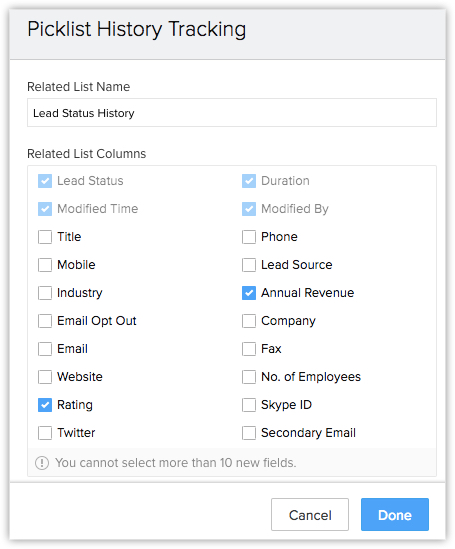Select the Secondary Email checkbox
The image size is (455, 549).
tap(249, 433)
